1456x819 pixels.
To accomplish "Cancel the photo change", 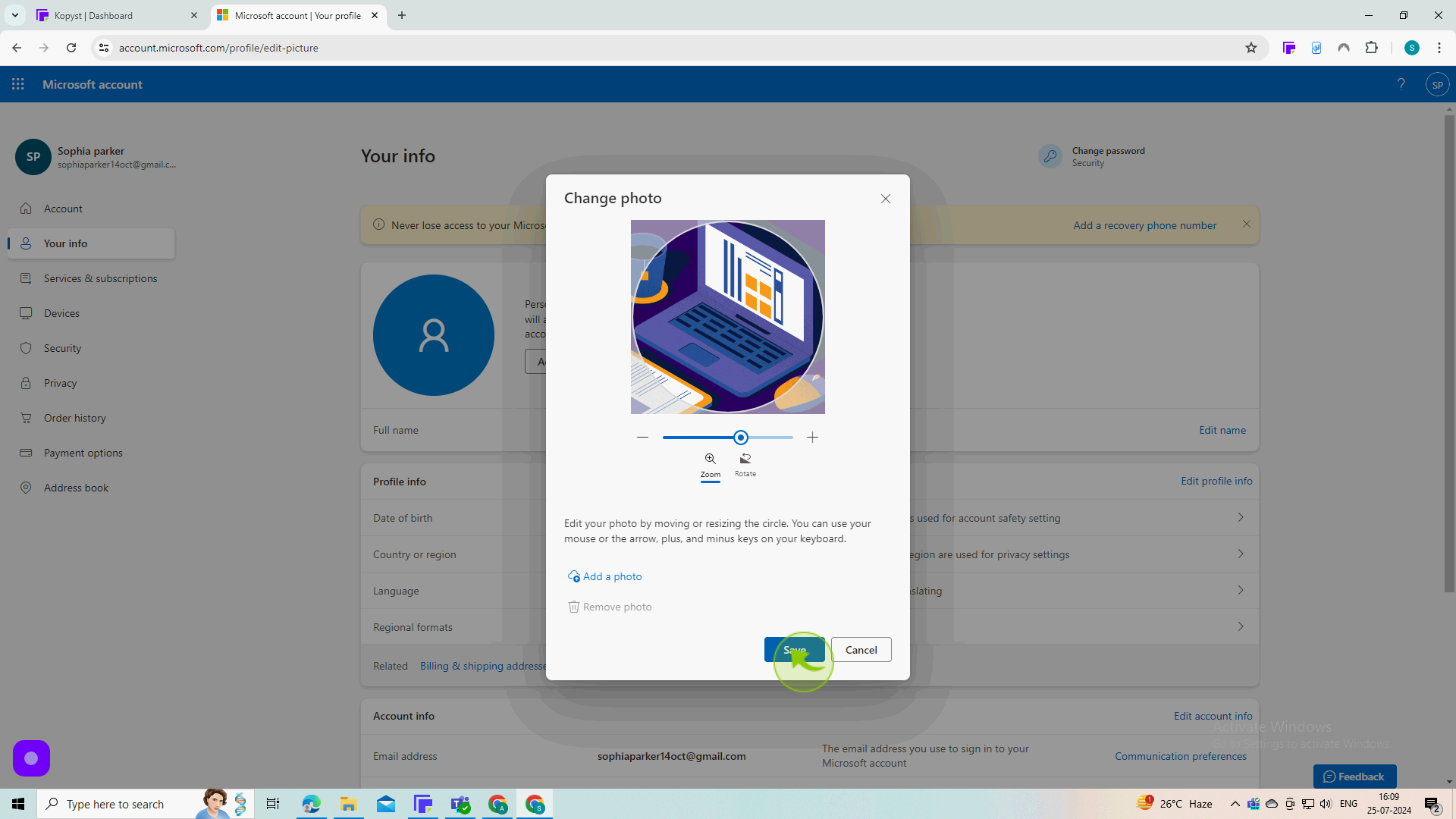I will (861, 650).
